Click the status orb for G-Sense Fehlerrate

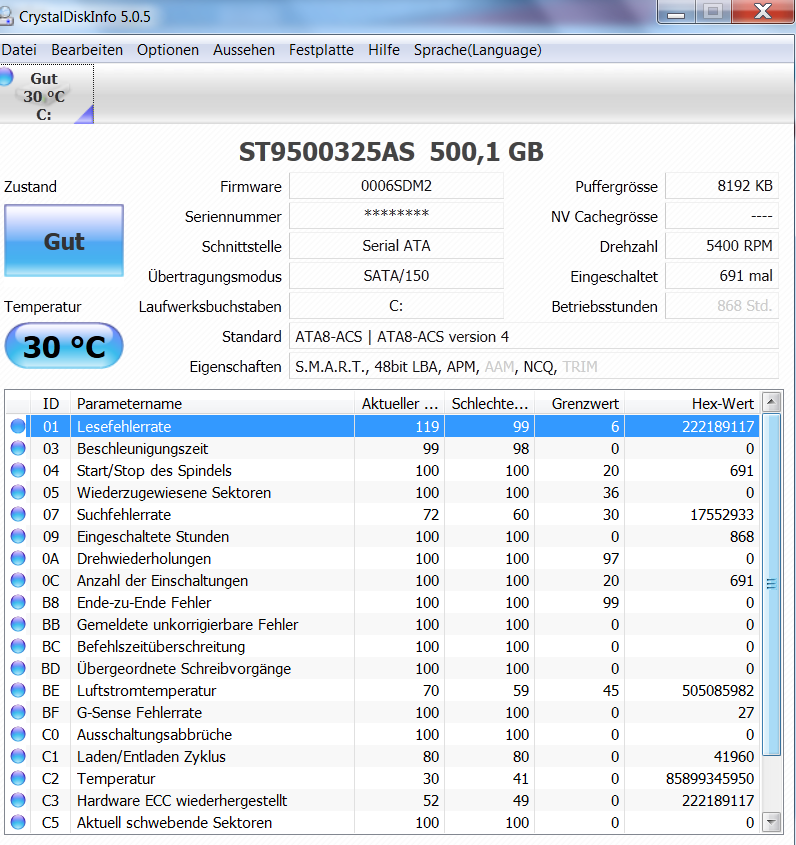click(x=18, y=712)
